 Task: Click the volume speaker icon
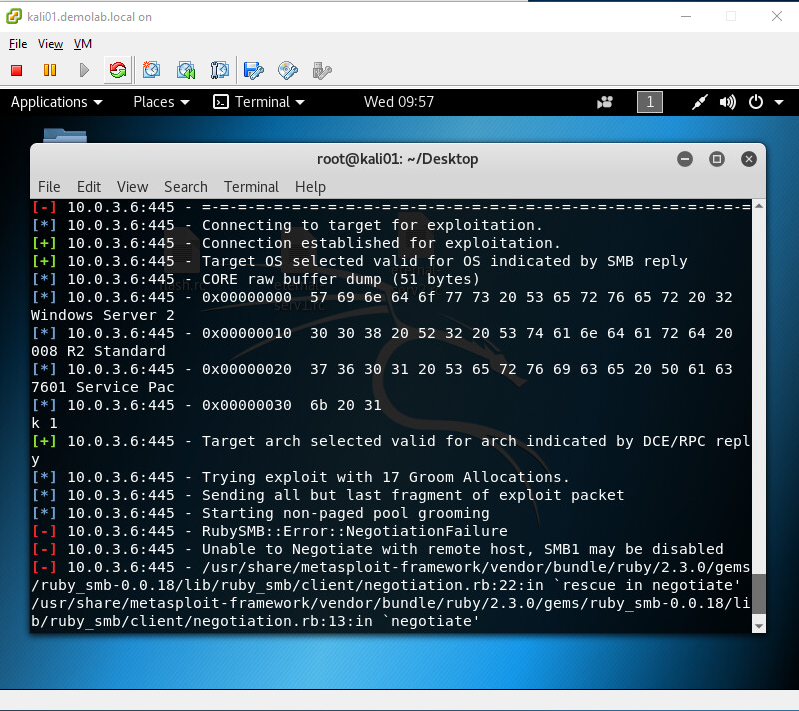[727, 102]
